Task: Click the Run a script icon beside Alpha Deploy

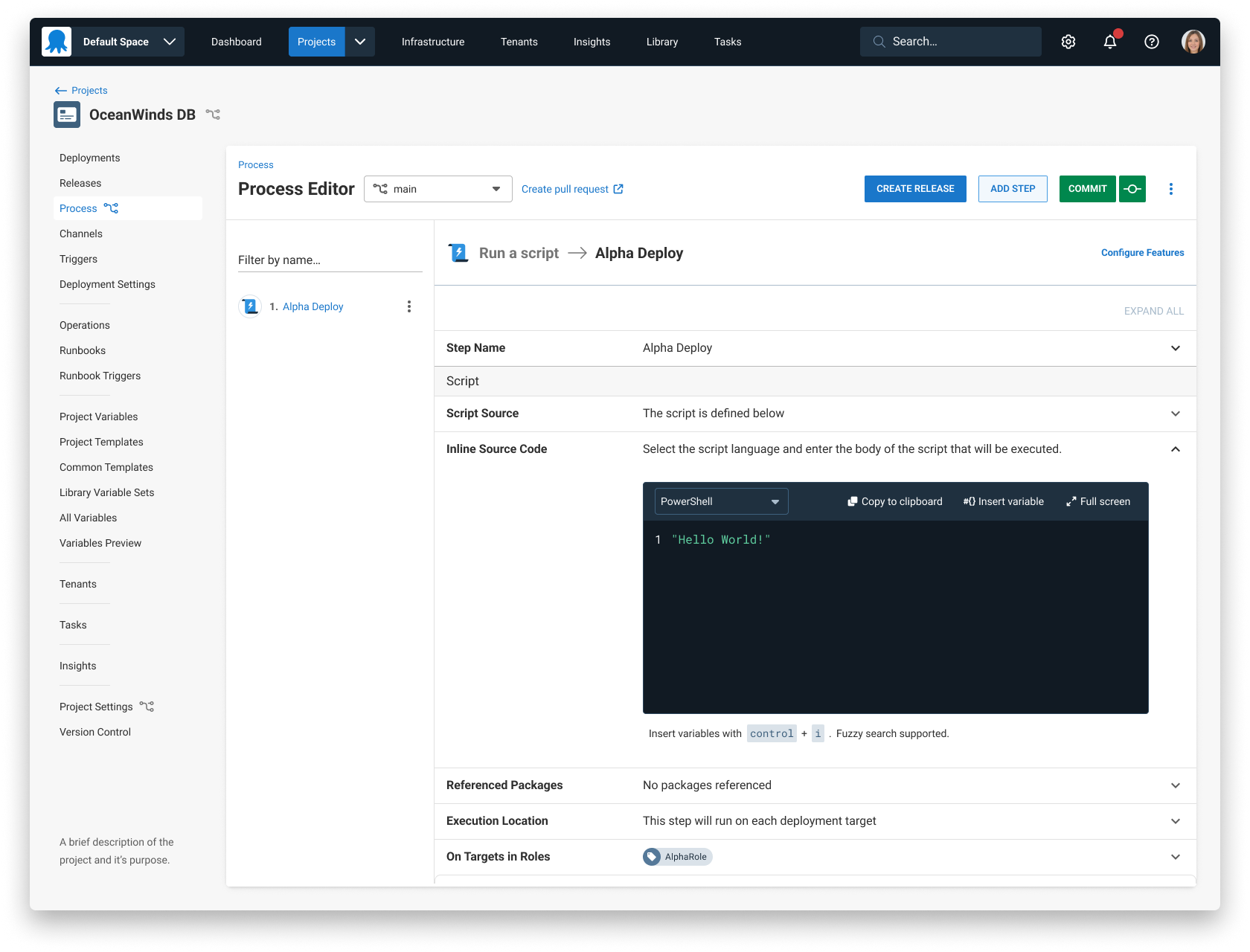Action: click(458, 253)
